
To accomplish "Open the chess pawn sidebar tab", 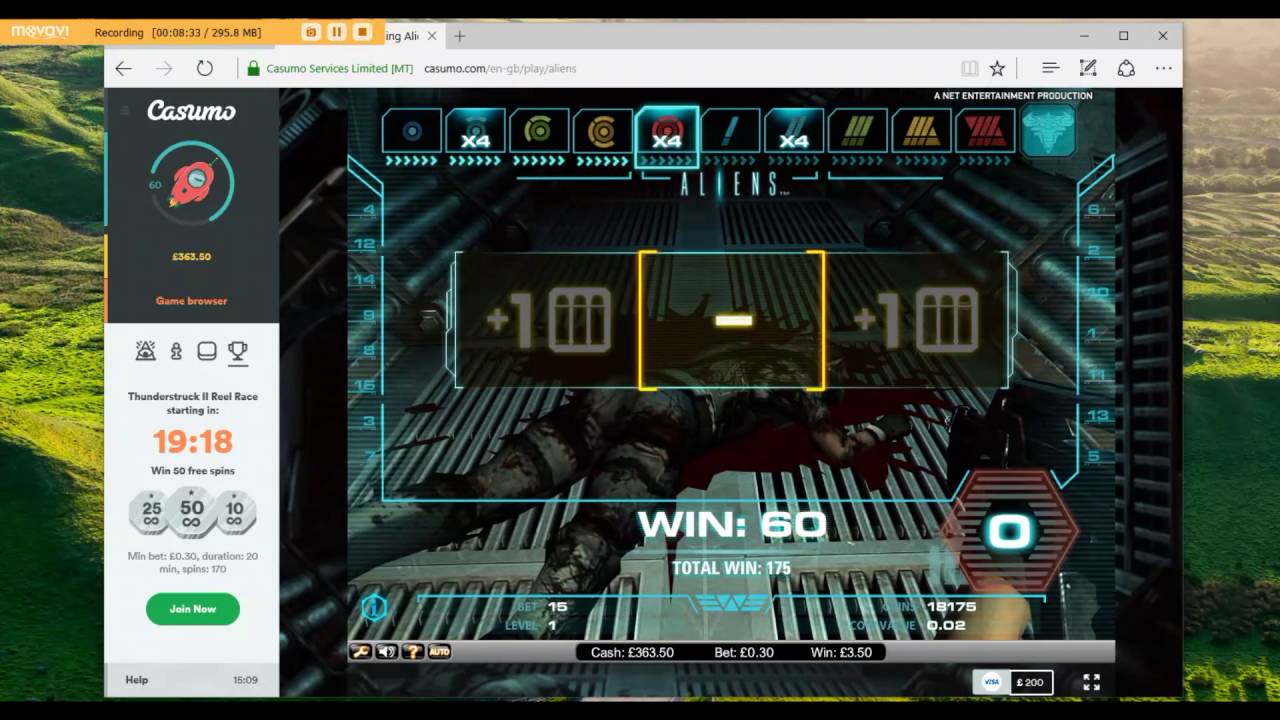I will tap(176, 351).
